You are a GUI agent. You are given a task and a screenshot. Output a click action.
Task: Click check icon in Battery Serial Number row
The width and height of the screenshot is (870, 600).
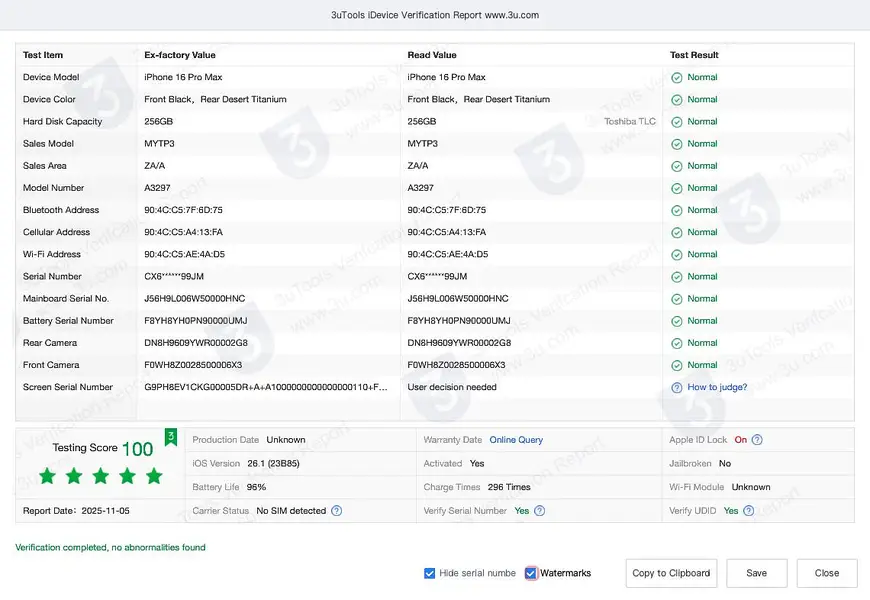click(677, 321)
